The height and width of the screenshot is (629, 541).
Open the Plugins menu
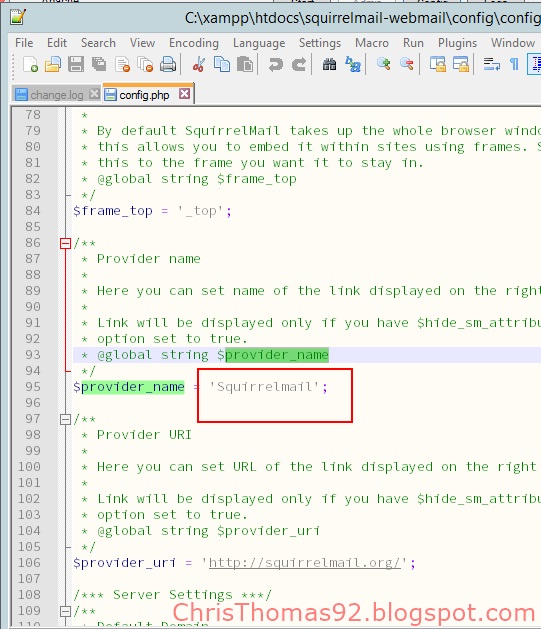[x=457, y=43]
